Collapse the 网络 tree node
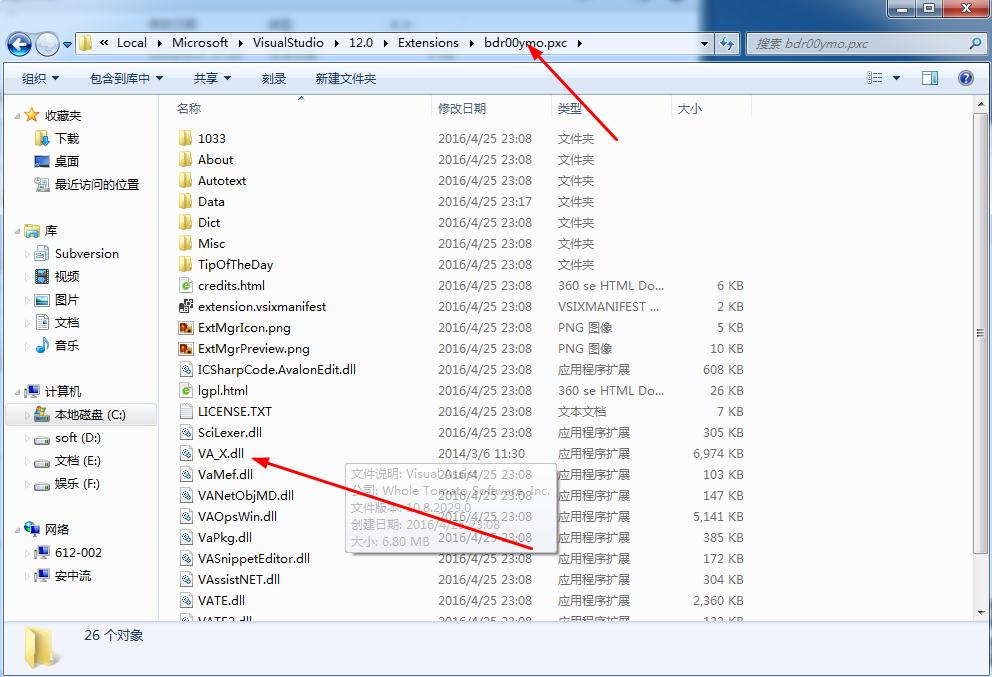Screen dimensions: 992x677 (17, 530)
